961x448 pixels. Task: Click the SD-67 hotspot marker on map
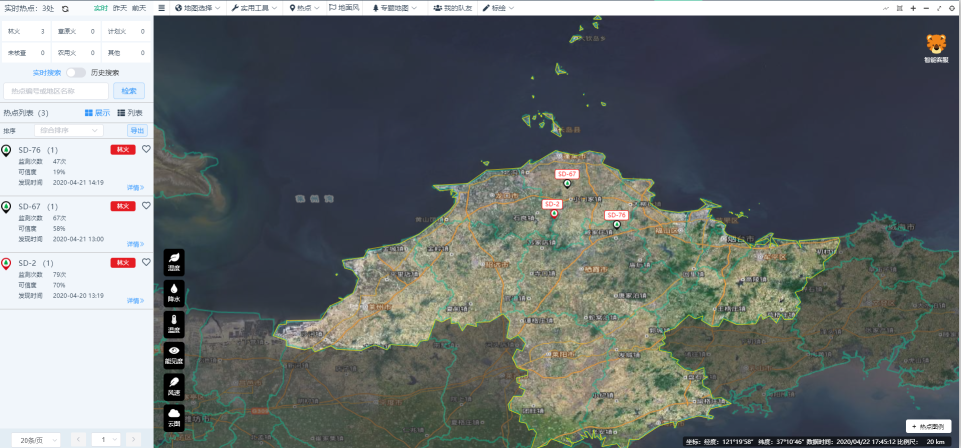[567, 184]
